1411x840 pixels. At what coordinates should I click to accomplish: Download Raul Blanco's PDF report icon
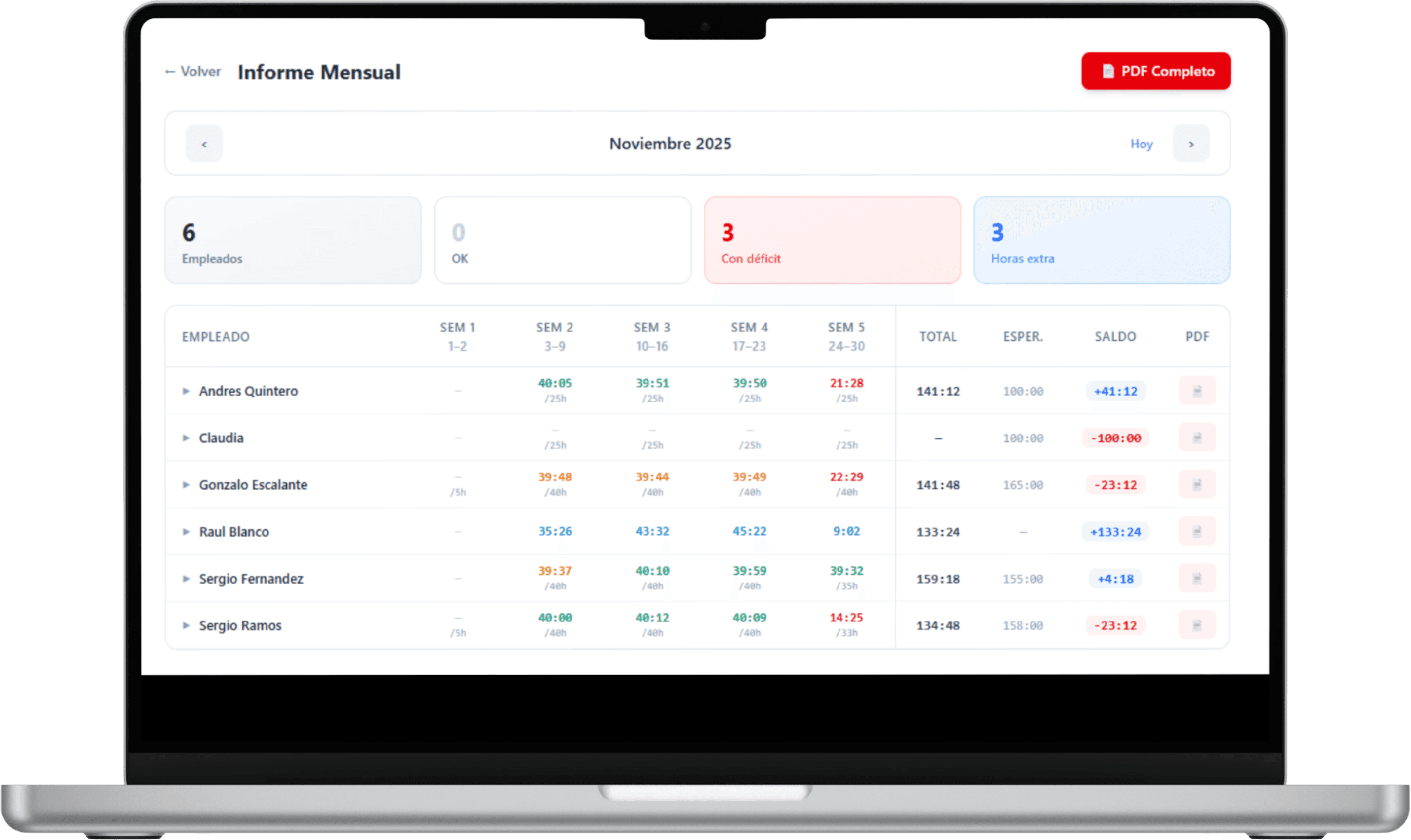[1197, 532]
